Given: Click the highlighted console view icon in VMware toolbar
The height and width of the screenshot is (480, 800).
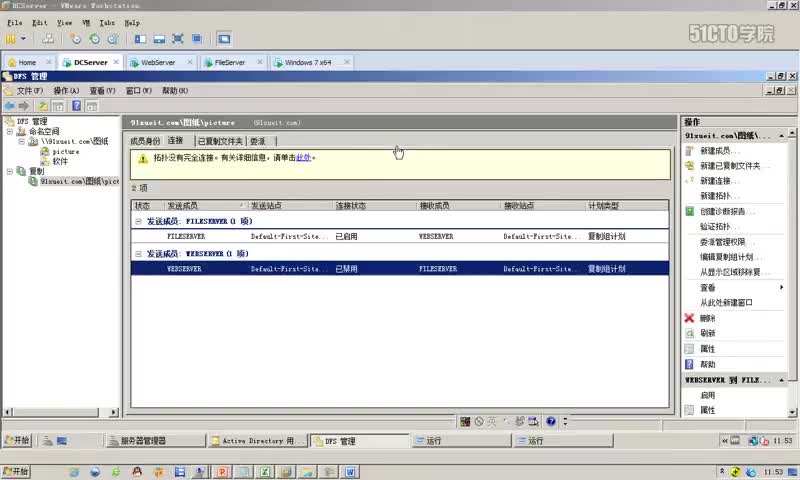Looking at the screenshot, I should tap(223, 39).
